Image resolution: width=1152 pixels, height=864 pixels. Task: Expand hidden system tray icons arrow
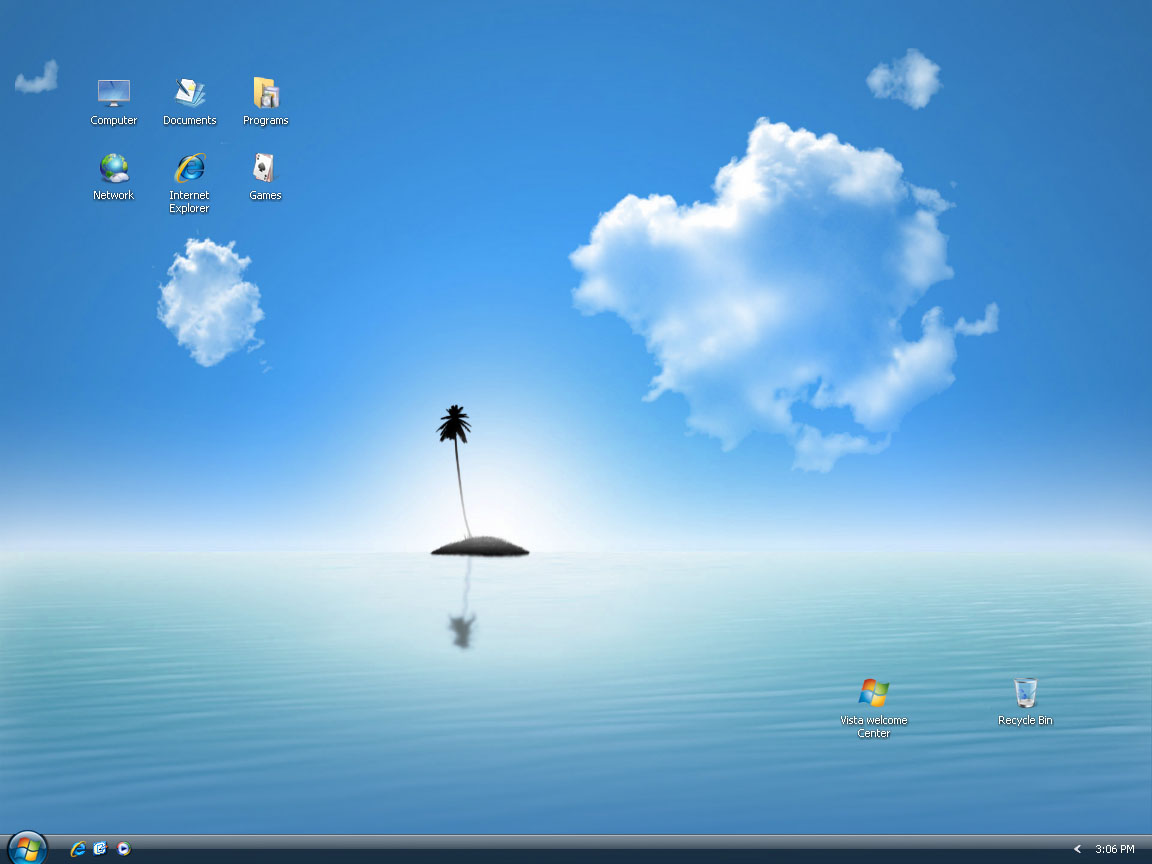tap(1078, 849)
